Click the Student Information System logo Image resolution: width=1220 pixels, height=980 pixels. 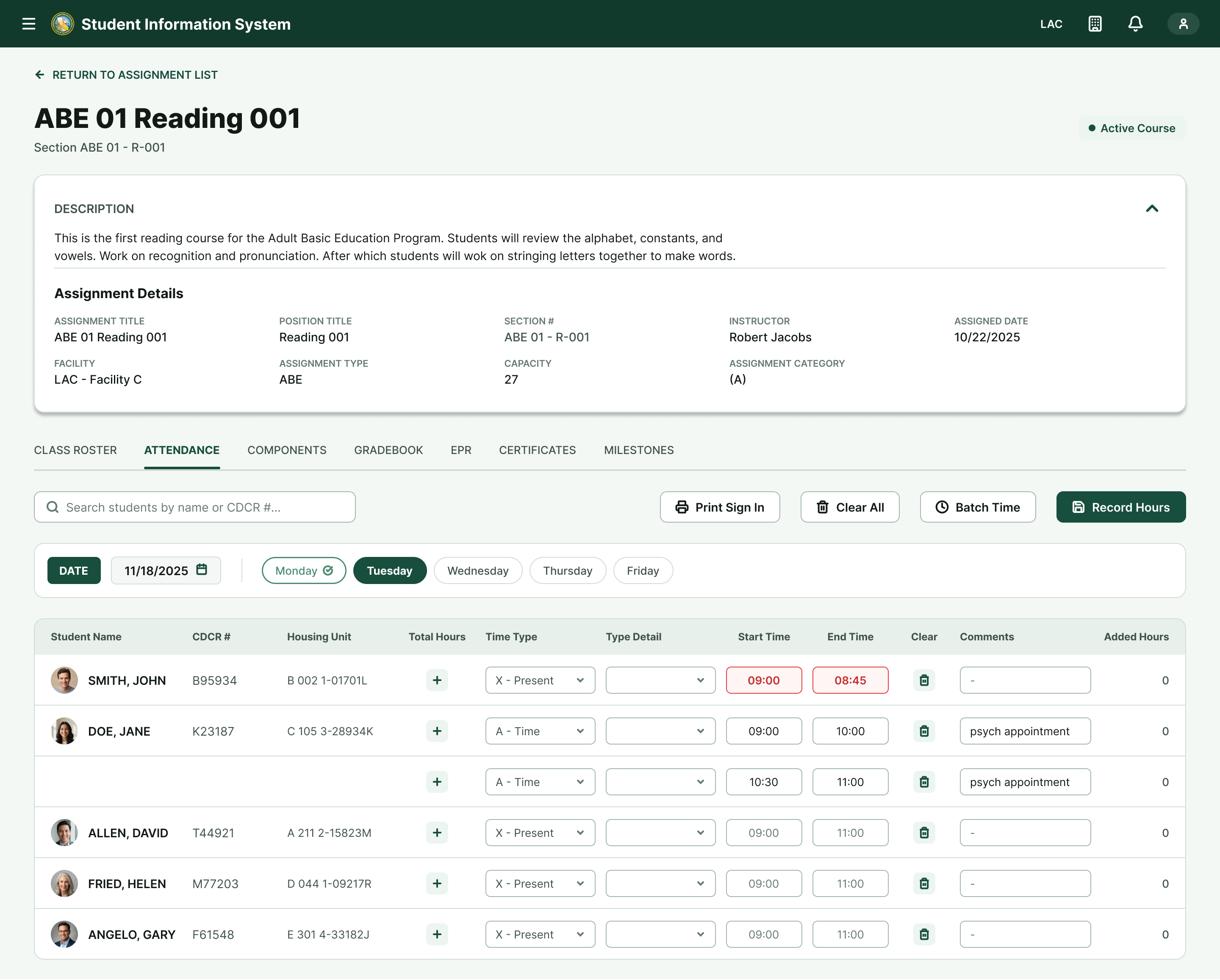(x=63, y=24)
